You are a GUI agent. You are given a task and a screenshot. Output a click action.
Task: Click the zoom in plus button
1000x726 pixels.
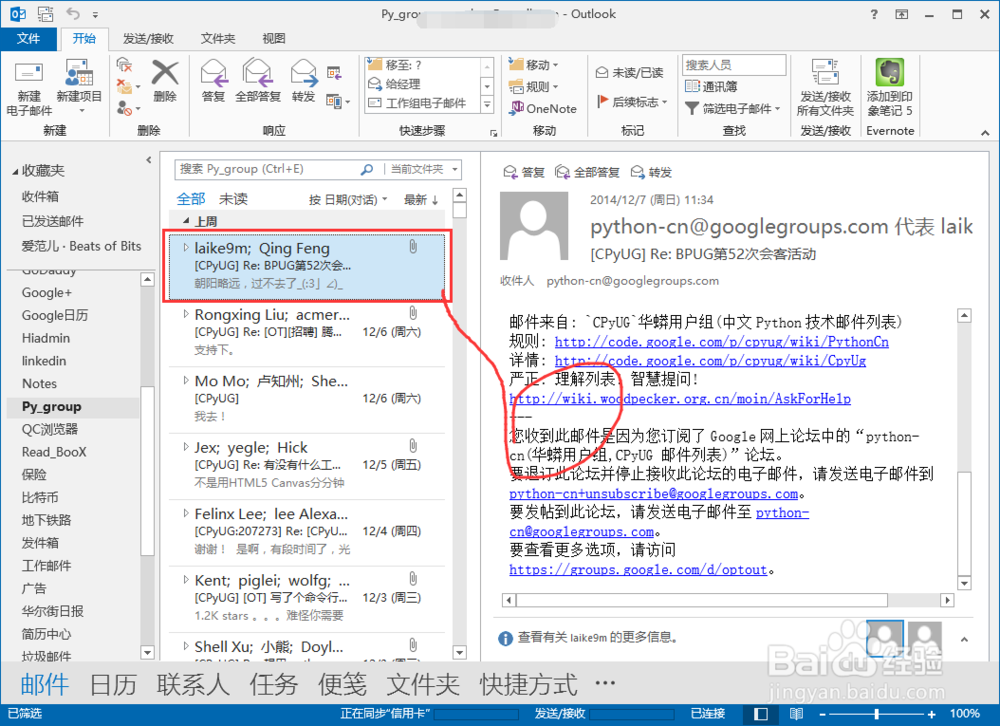click(932, 715)
